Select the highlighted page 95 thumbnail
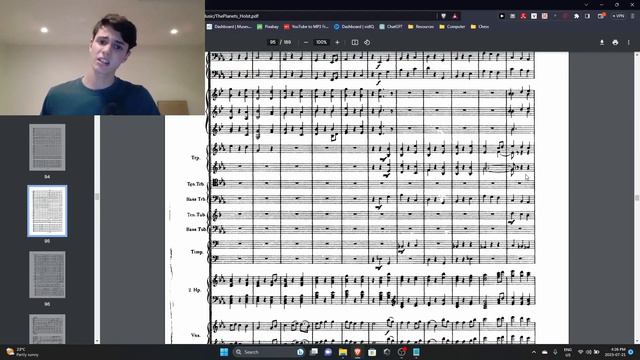This screenshot has height=360, width=640. click(x=47, y=211)
